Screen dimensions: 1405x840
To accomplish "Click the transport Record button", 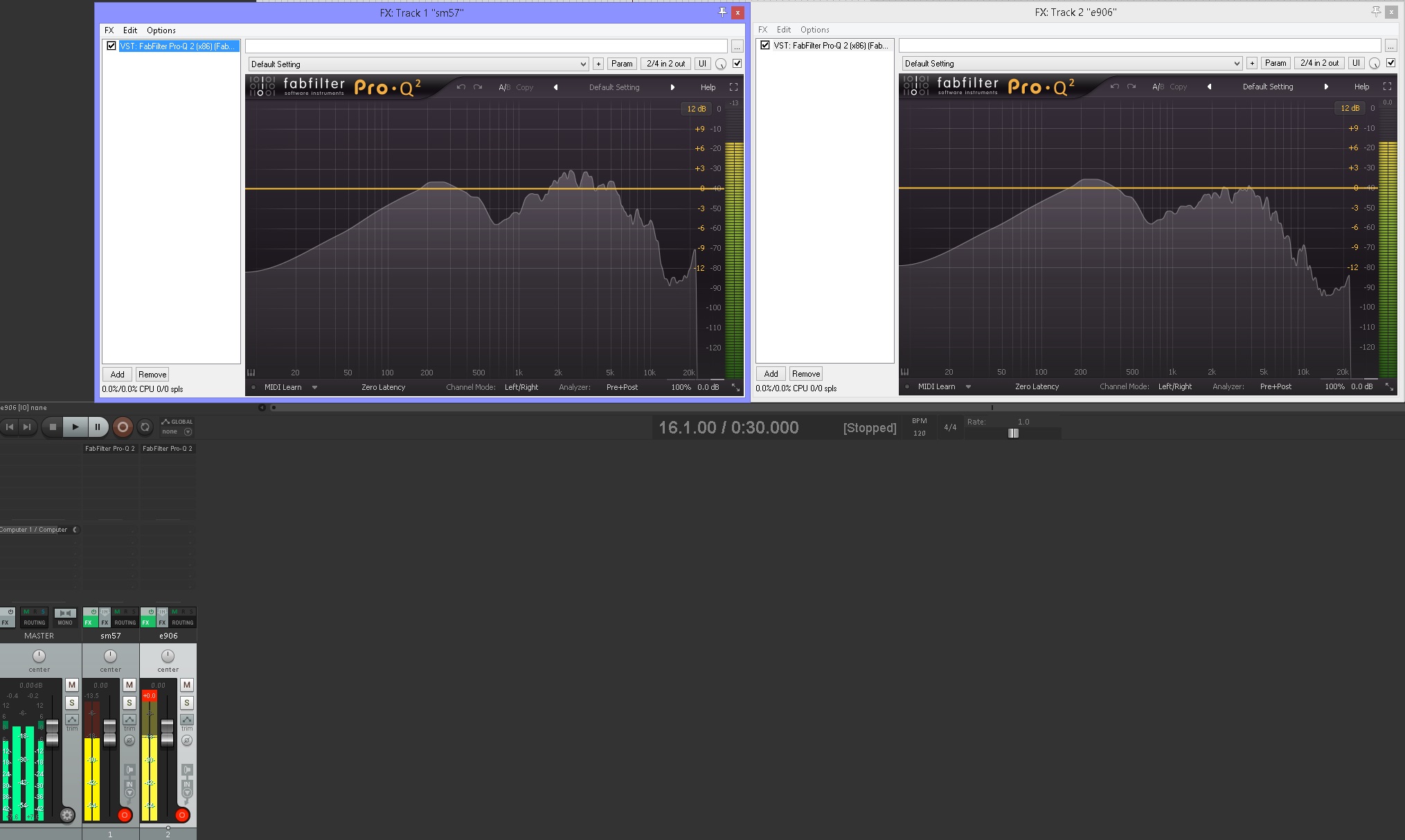I will click(x=123, y=427).
